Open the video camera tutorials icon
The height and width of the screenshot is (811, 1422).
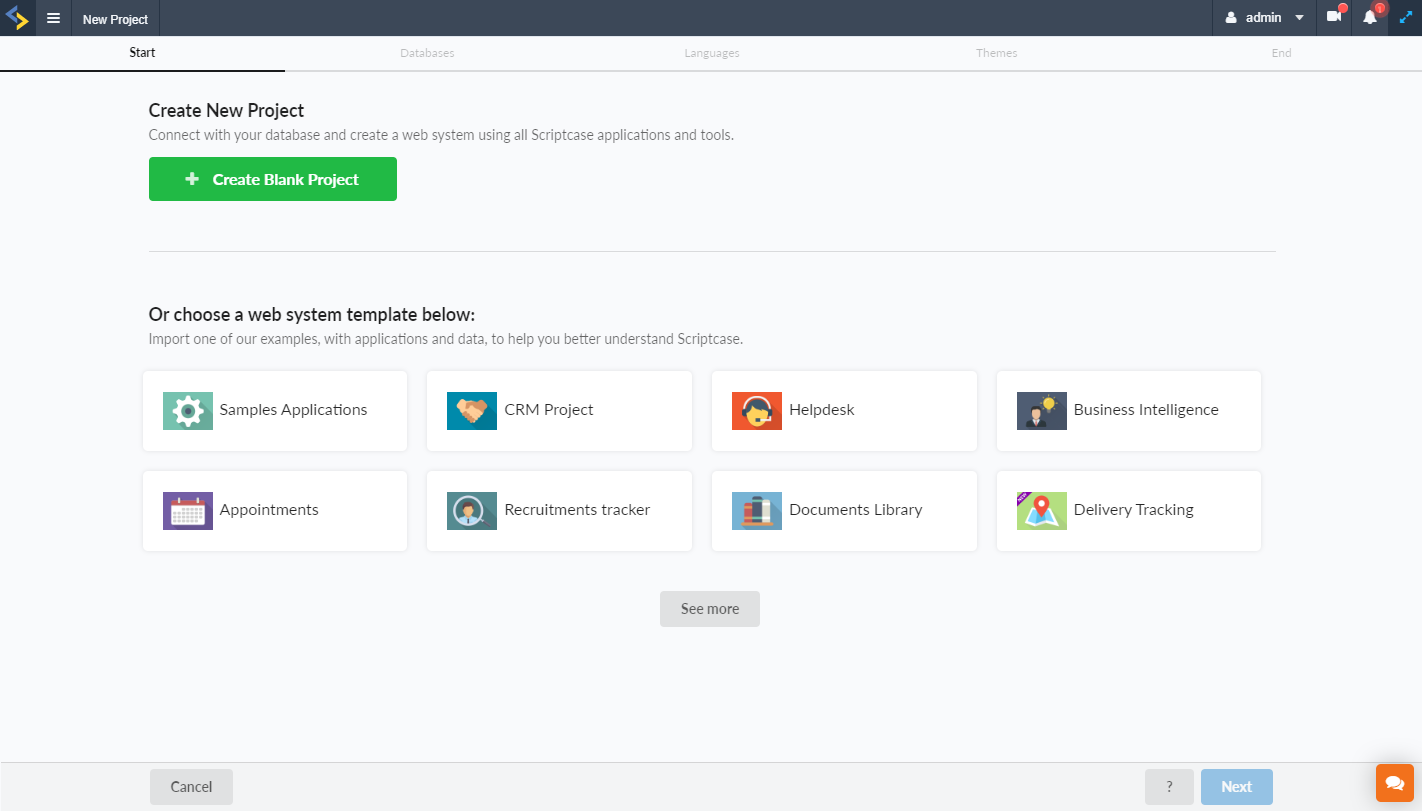pyautogui.click(x=1334, y=17)
